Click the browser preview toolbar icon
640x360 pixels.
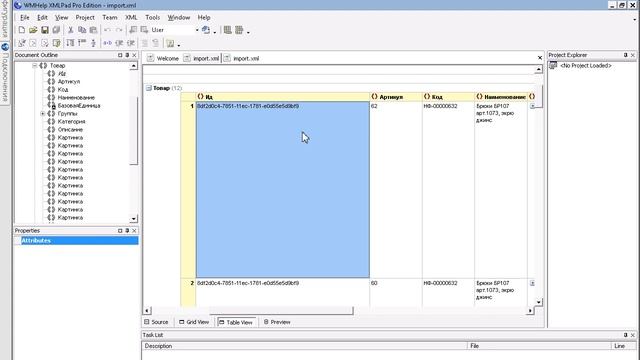tap(206, 30)
